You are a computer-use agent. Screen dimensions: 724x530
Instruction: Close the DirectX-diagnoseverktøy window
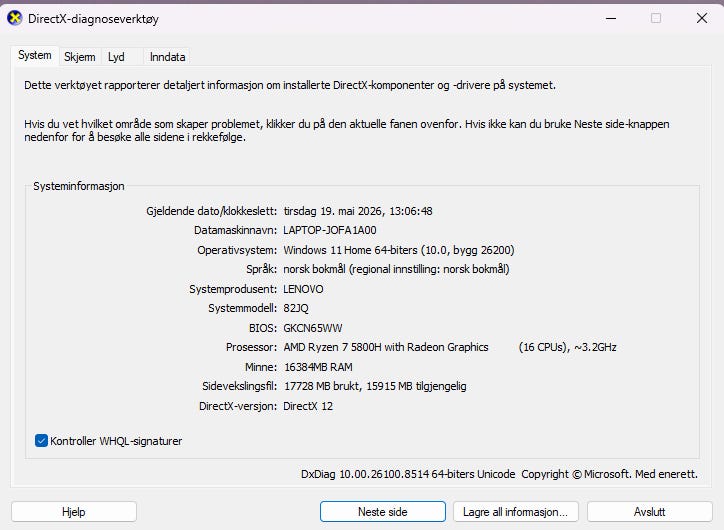(702, 18)
